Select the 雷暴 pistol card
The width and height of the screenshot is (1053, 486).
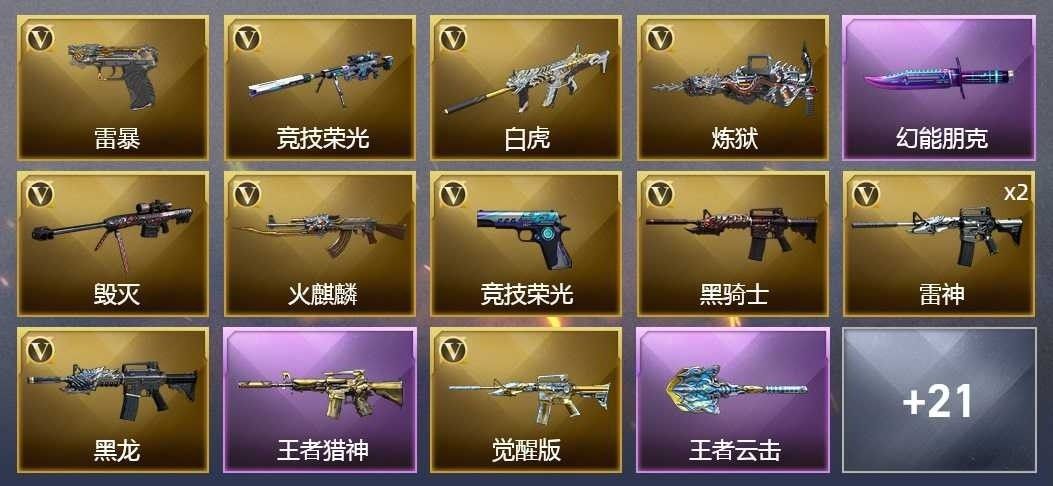tap(113, 87)
